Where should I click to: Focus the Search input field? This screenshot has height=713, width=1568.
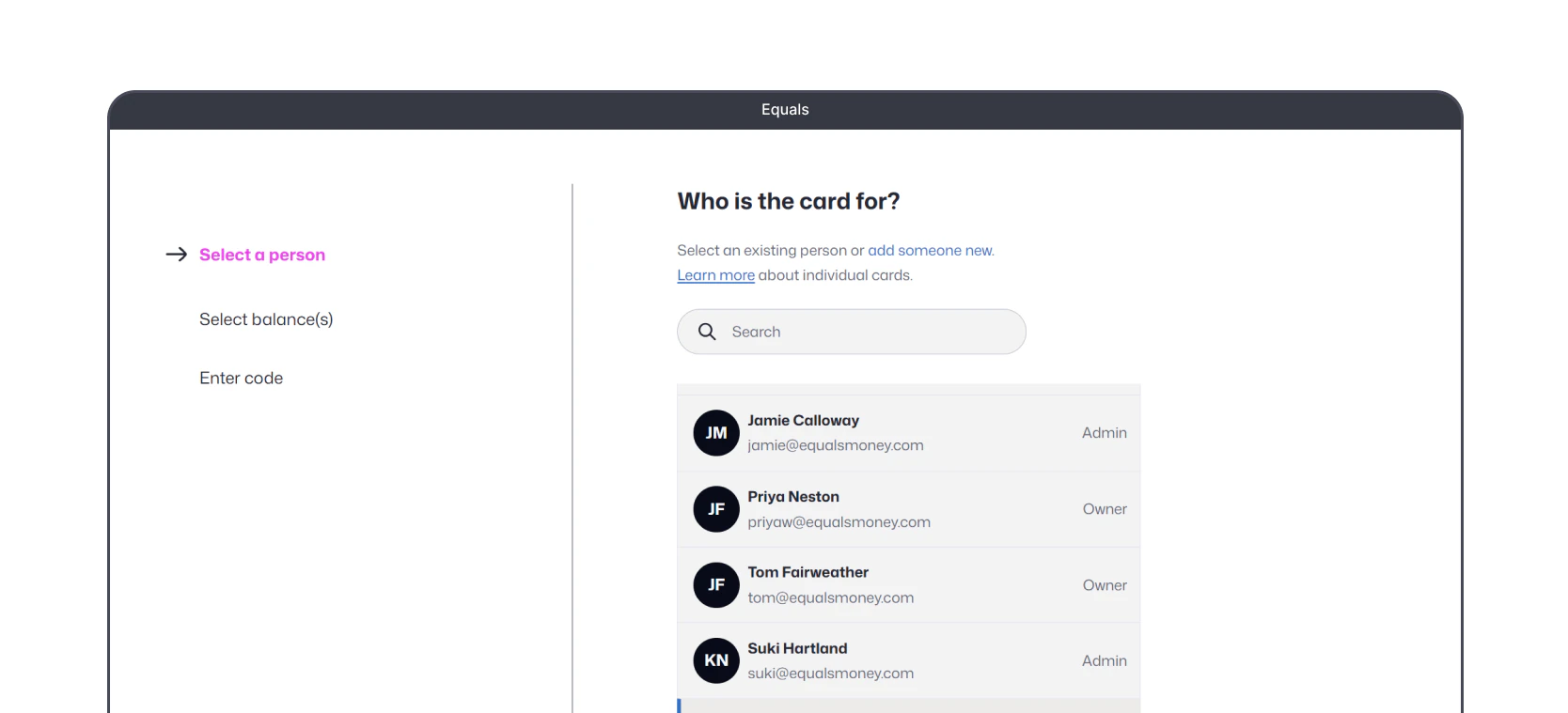click(x=852, y=332)
